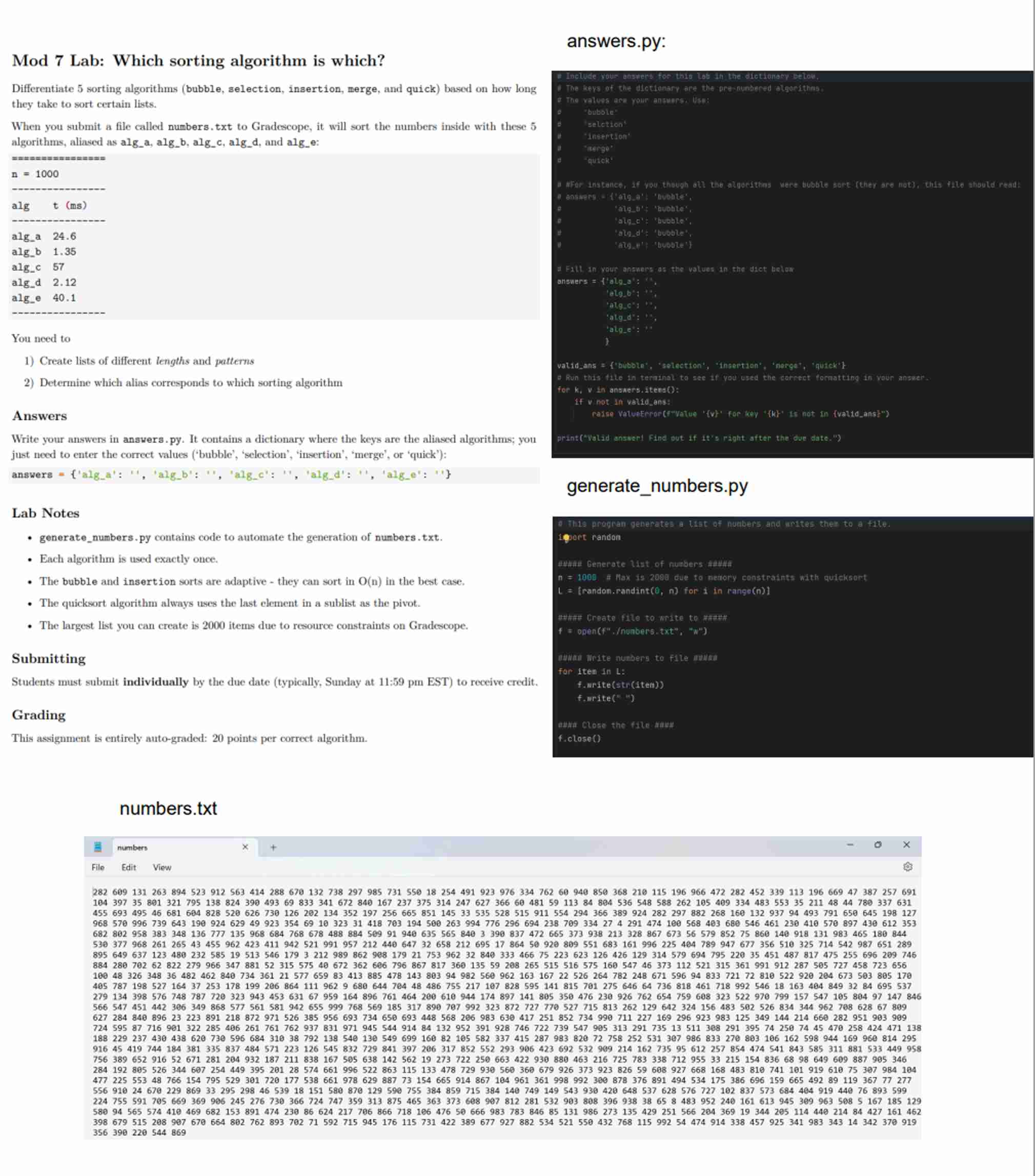Close the numbers tab with its X icon

point(245,847)
